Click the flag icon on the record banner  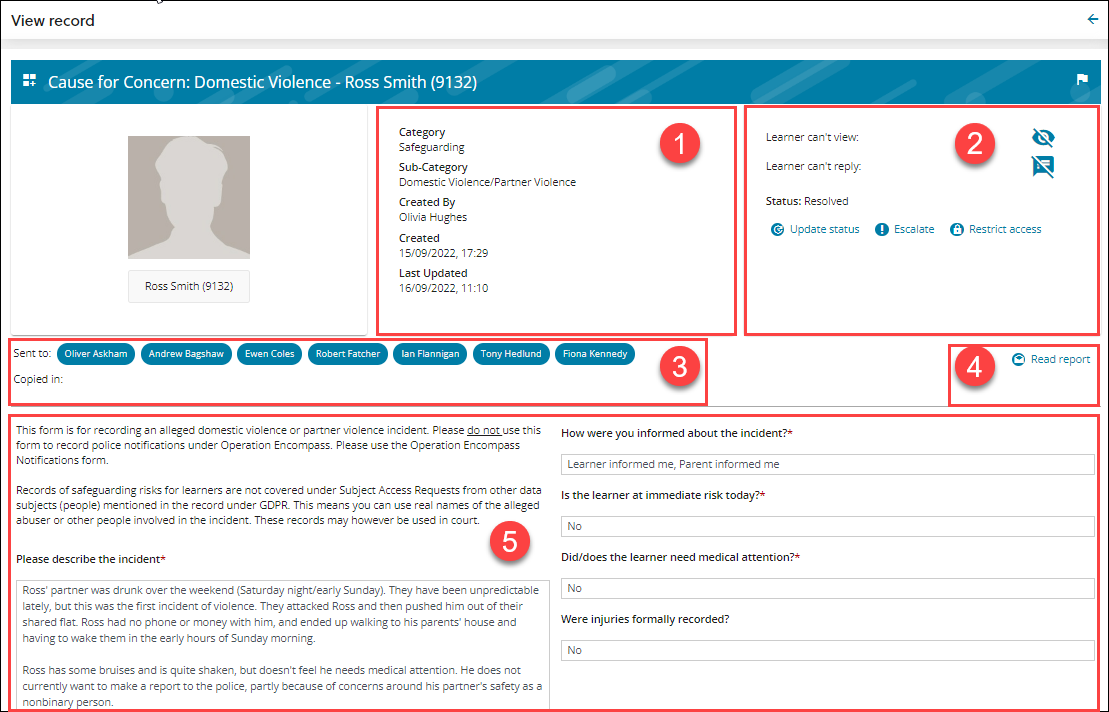(1081, 80)
